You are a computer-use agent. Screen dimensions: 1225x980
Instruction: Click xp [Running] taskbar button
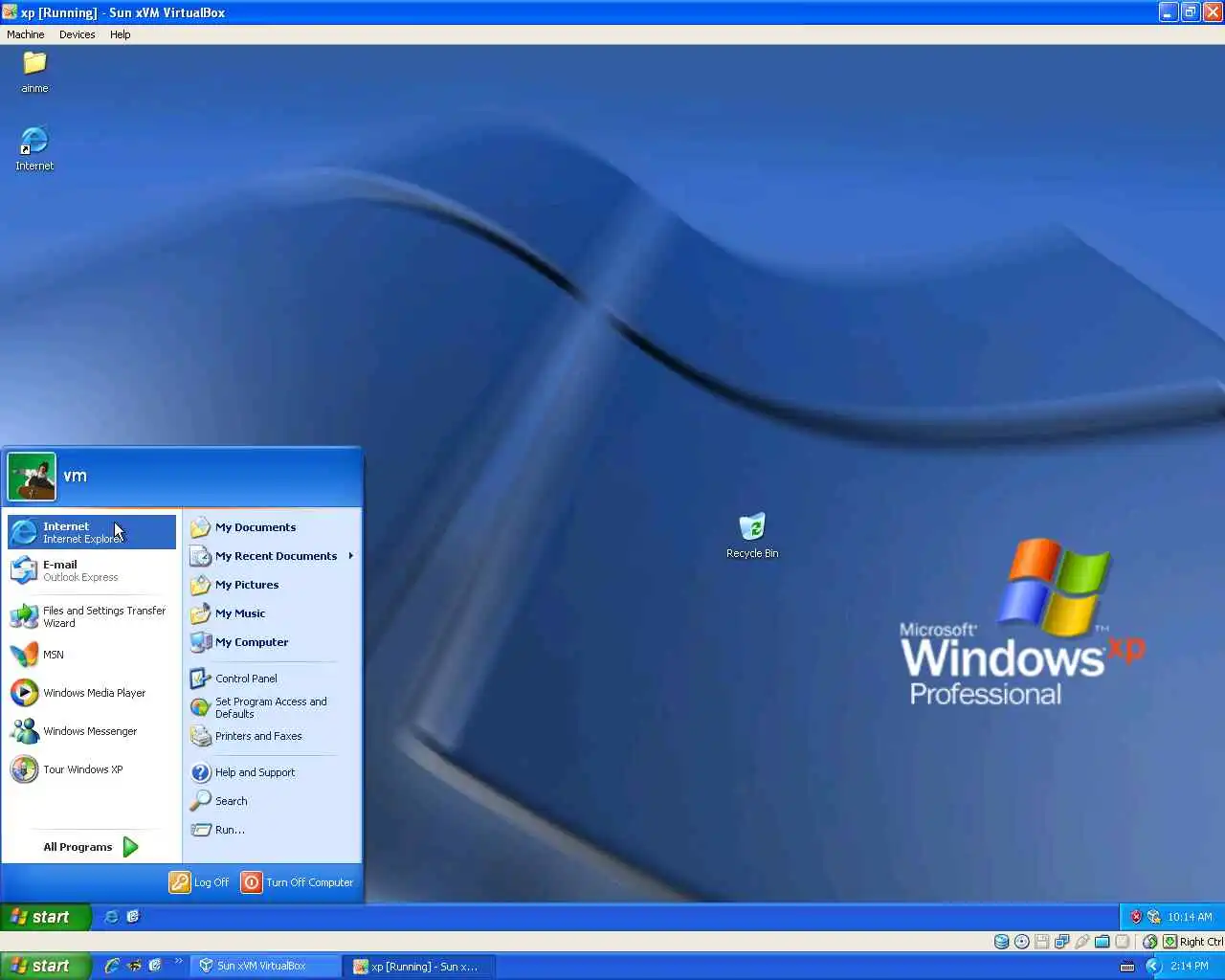(419, 967)
